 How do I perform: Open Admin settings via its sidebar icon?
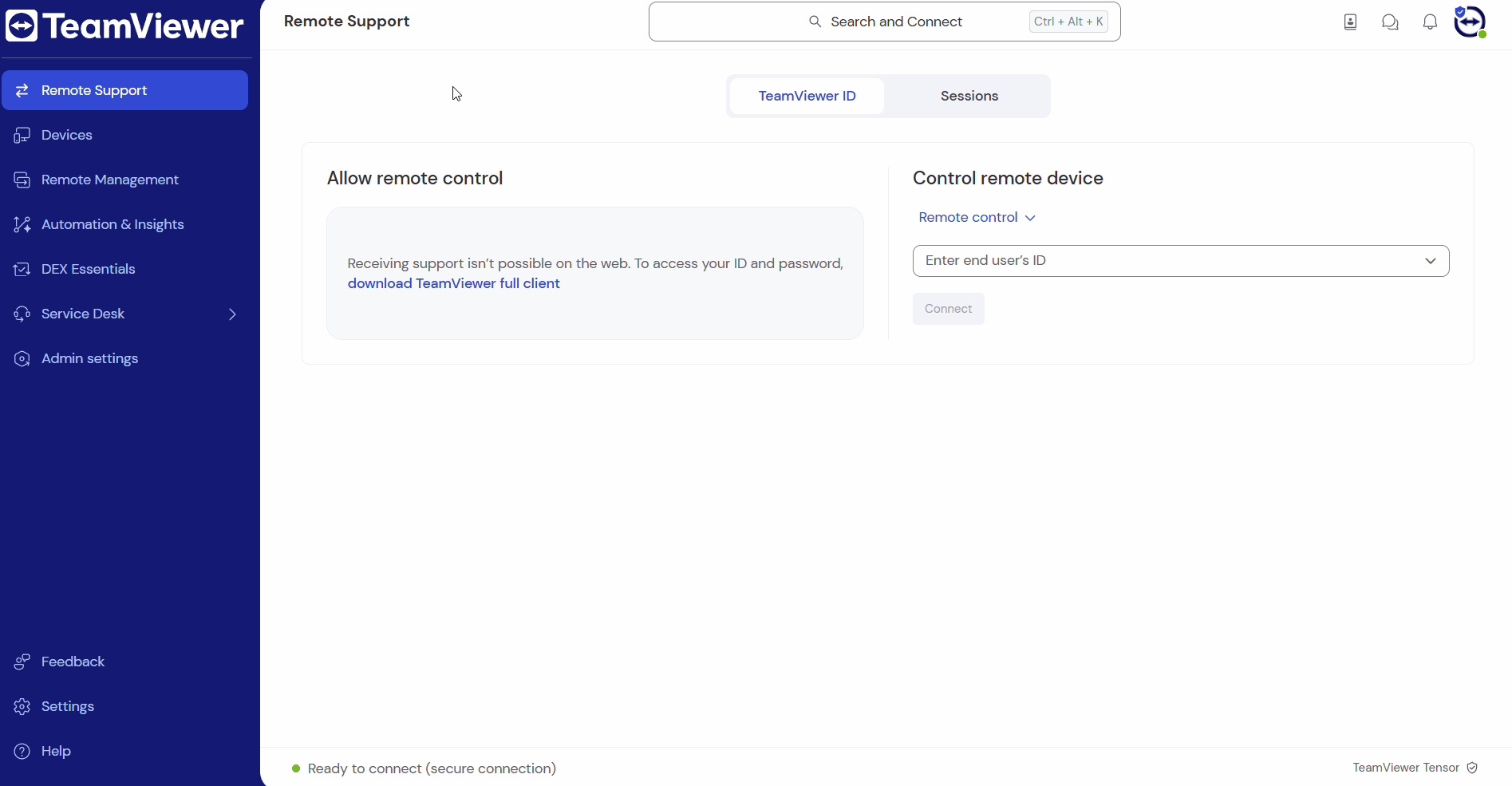(22, 359)
